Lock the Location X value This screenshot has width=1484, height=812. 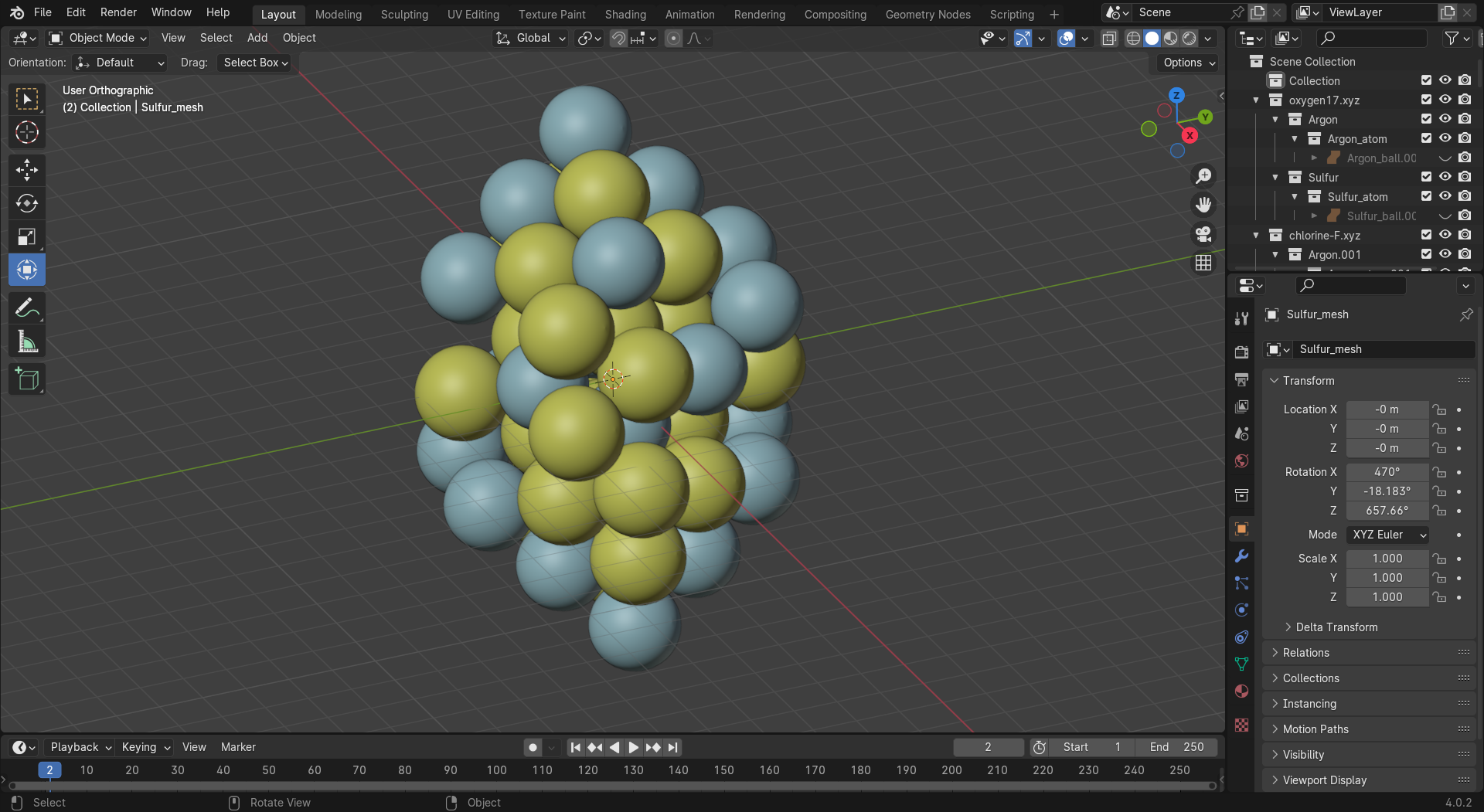[1438, 409]
